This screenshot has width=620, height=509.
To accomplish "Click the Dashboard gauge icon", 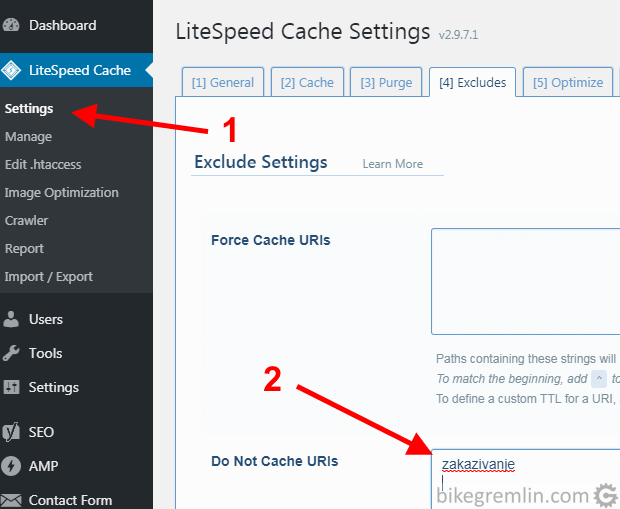I will 11,25.
